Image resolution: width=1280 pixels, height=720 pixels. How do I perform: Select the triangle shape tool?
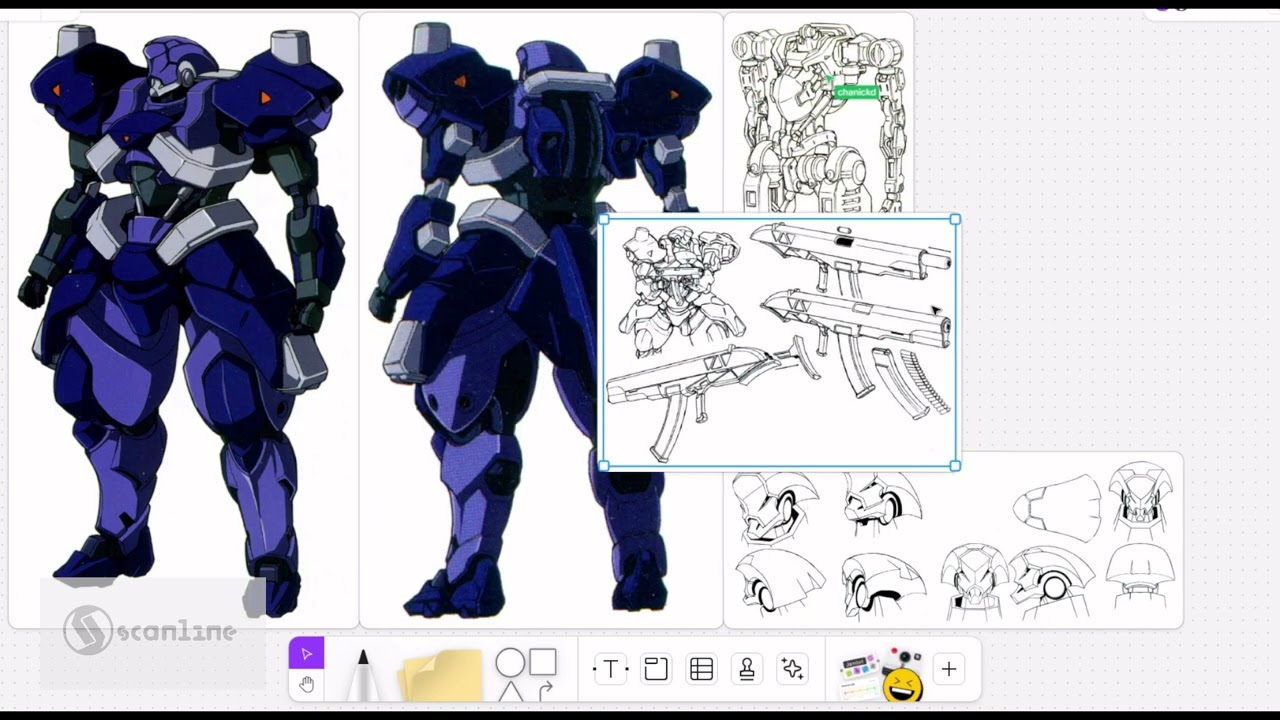(511, 691)
